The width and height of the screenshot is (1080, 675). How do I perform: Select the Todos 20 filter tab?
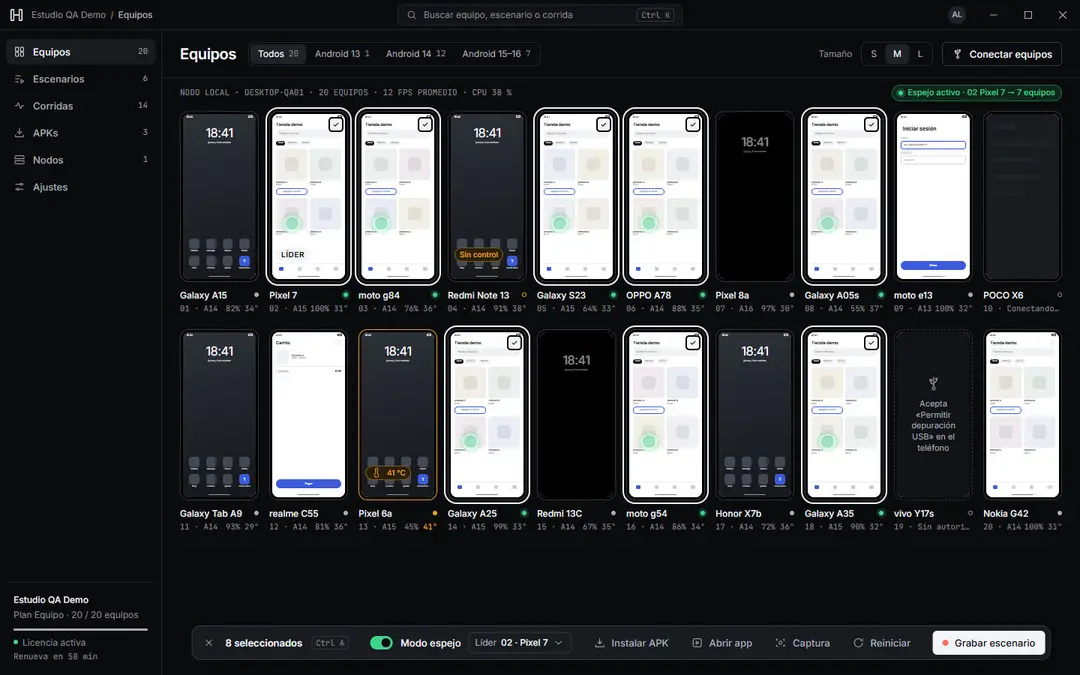(x=278, y=54)
